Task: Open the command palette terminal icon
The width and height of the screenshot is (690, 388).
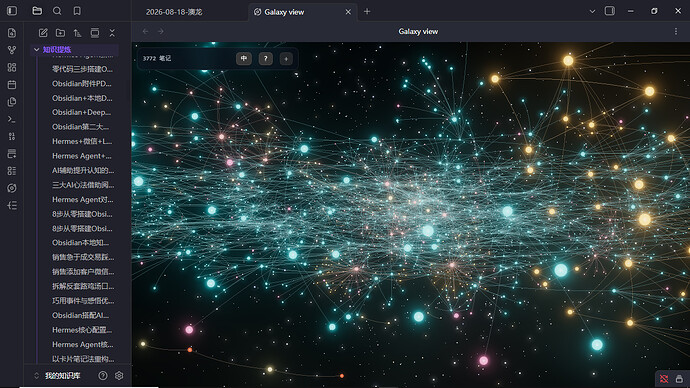Action: pos(12,119)
